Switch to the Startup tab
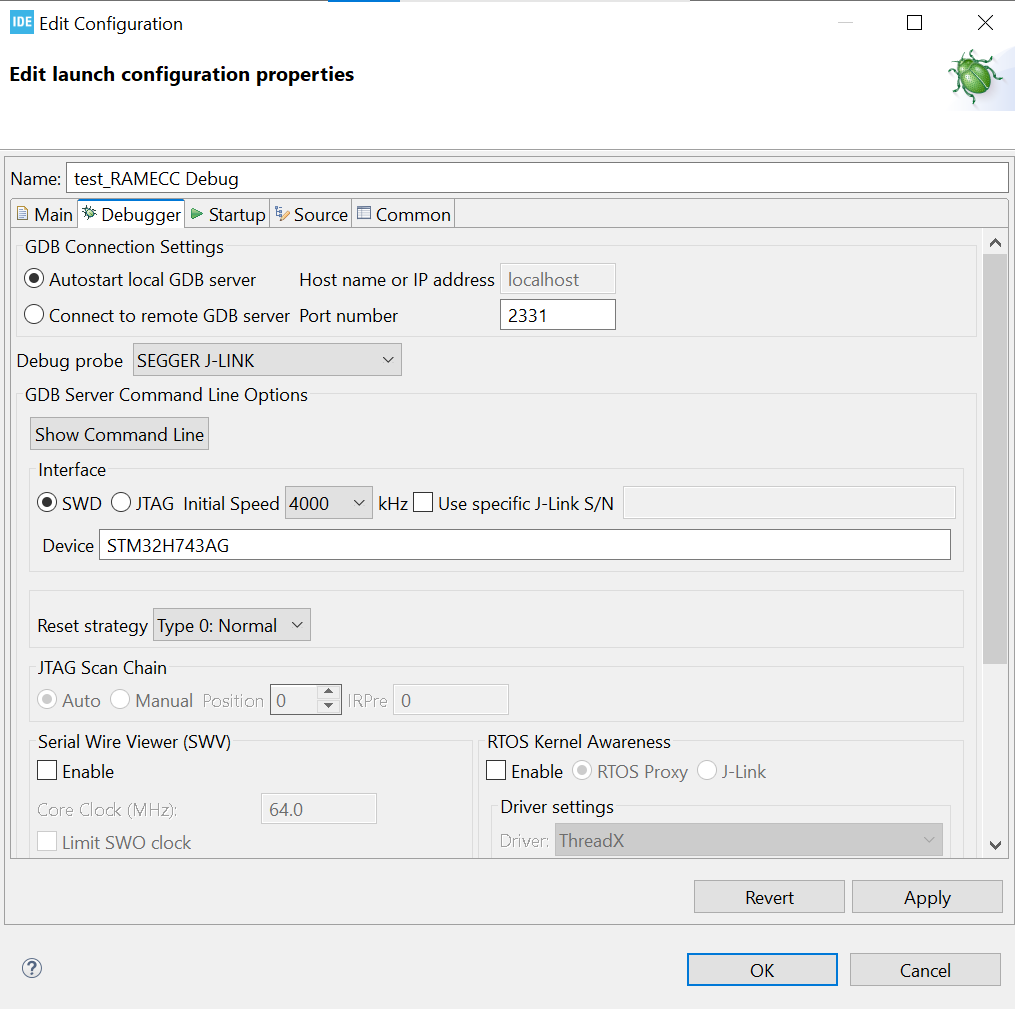 [228, 213]
